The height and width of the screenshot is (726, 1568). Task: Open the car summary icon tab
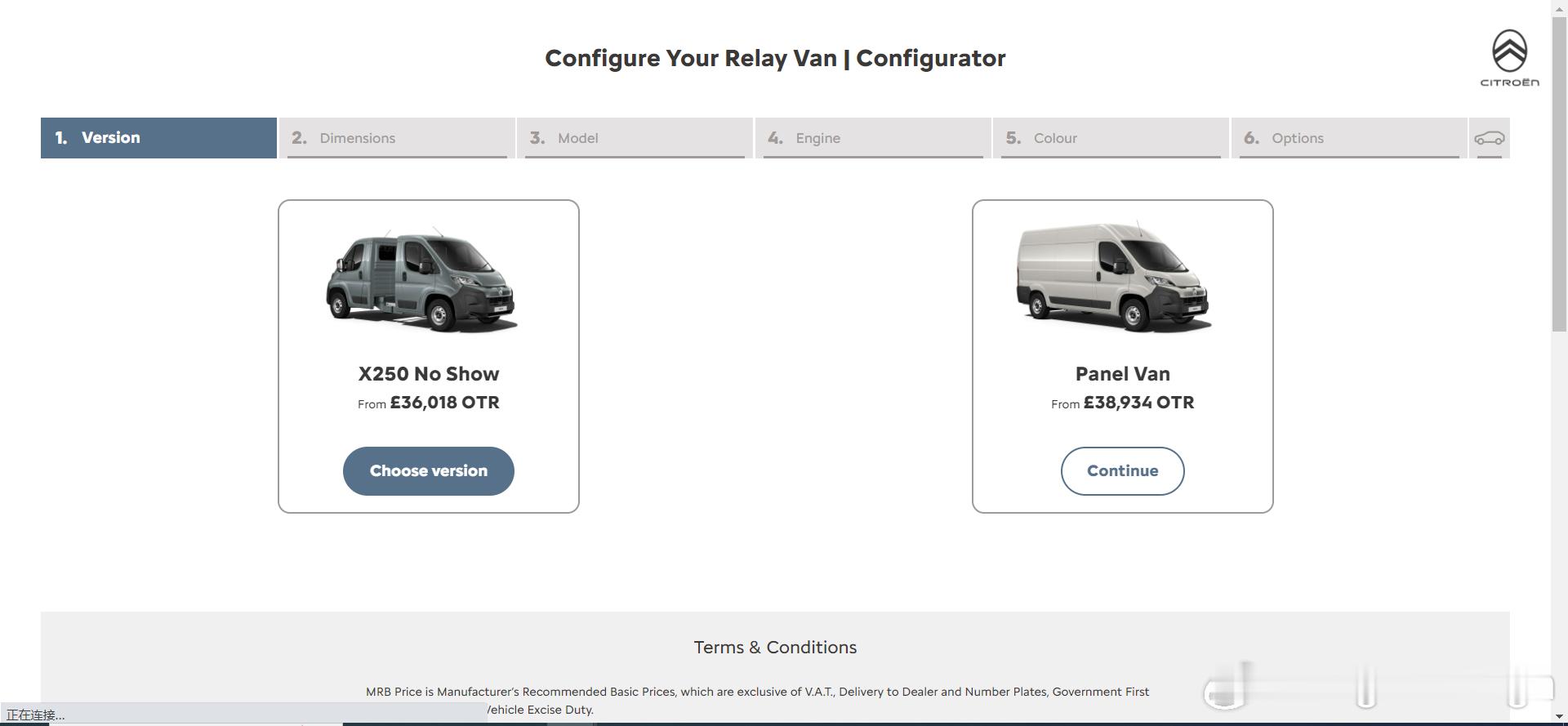[1489, 138]
